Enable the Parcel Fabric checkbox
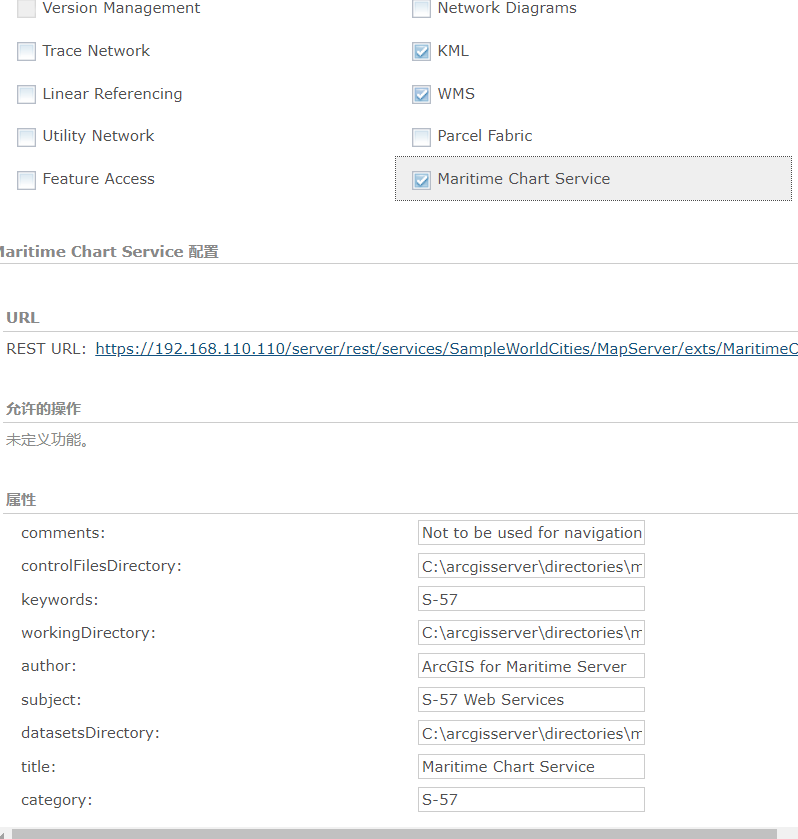Screen dimensions: 798x839 pos(422,137)
